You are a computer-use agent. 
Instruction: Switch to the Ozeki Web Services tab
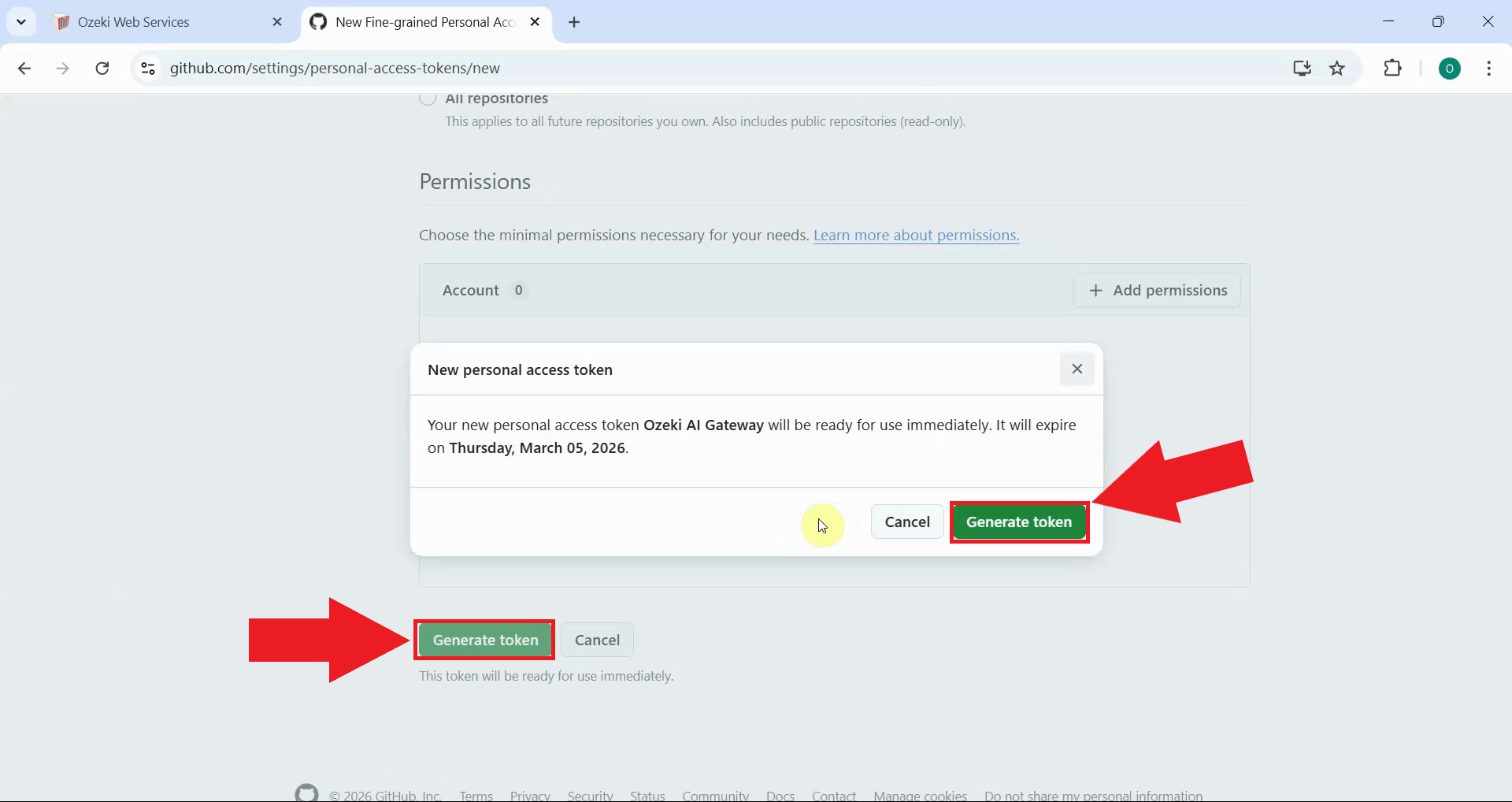pos(142,21)
